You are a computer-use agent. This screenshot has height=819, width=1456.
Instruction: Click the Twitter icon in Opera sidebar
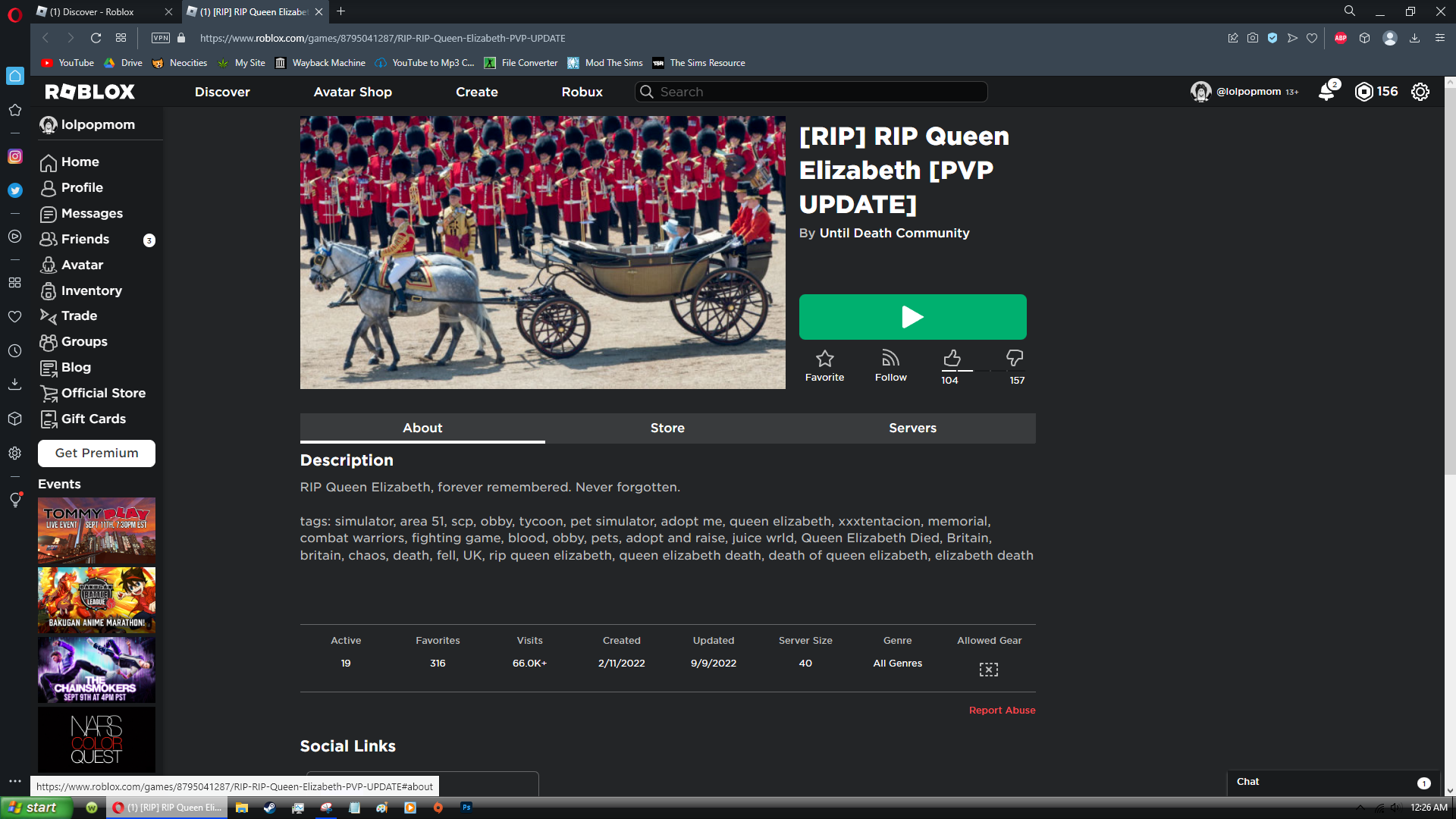pyautogui.click(x=15, y=190)
